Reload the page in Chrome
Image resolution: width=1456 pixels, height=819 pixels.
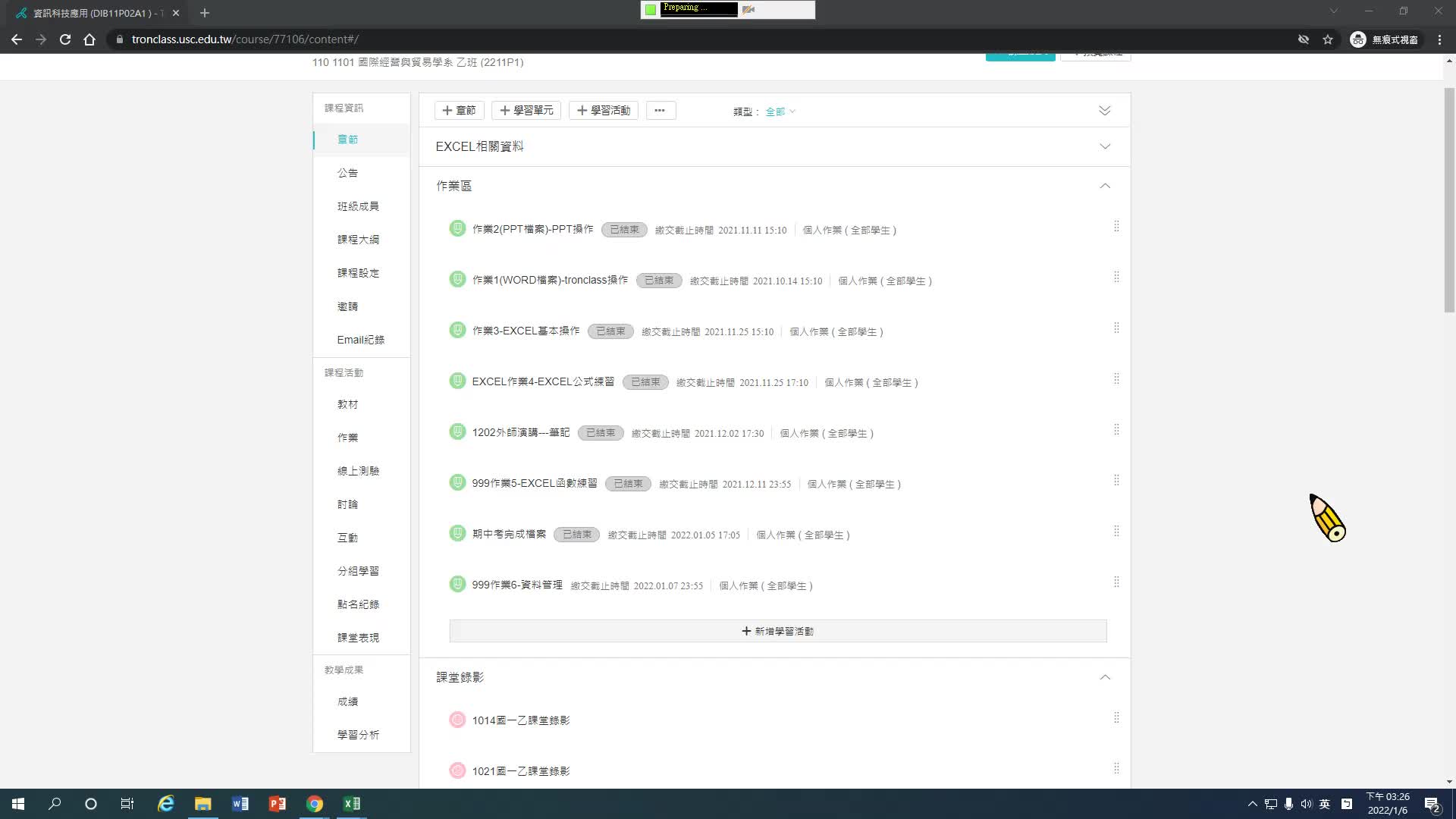tap(65, 39)
